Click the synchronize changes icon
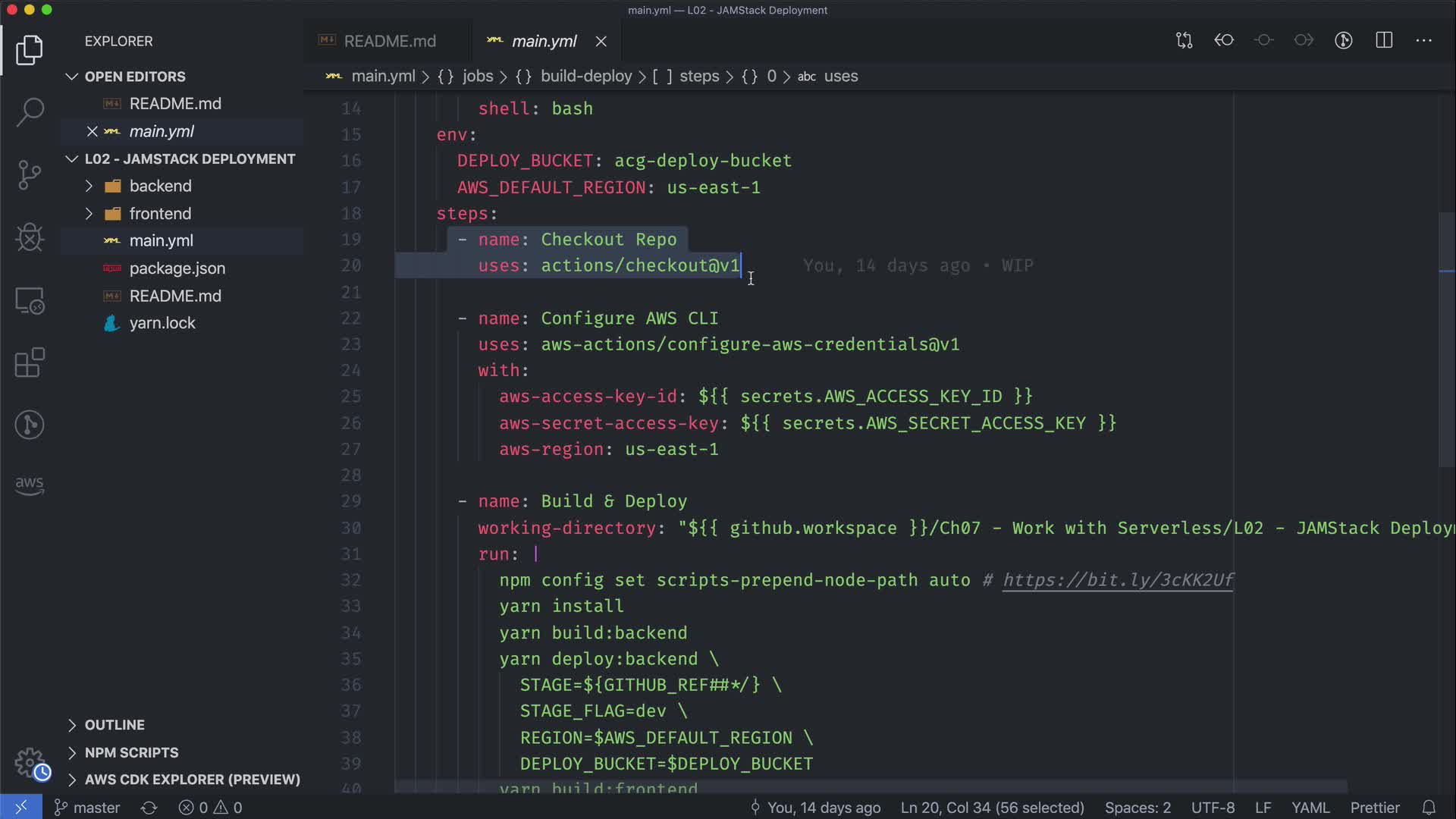The image size is (1456, 819). pyautogui.click(x=149, y=808)
